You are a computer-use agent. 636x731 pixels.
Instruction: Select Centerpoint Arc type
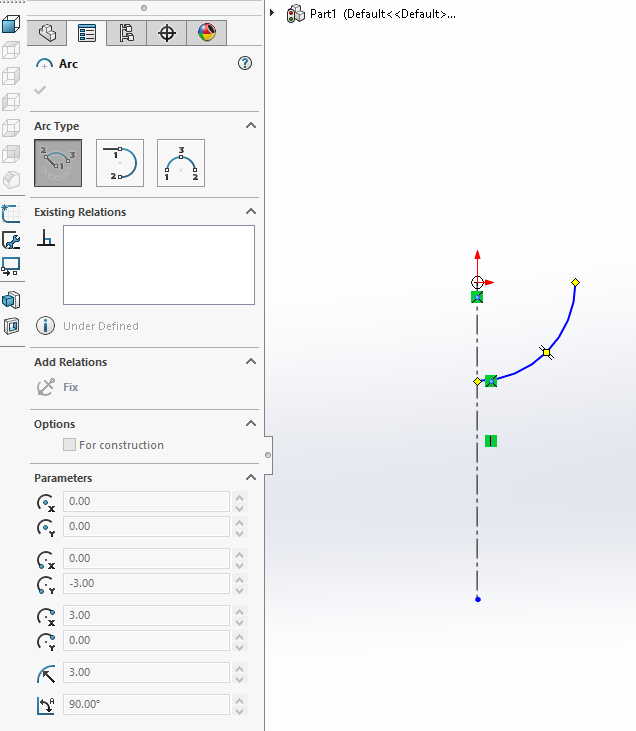[x=58, y=163]
